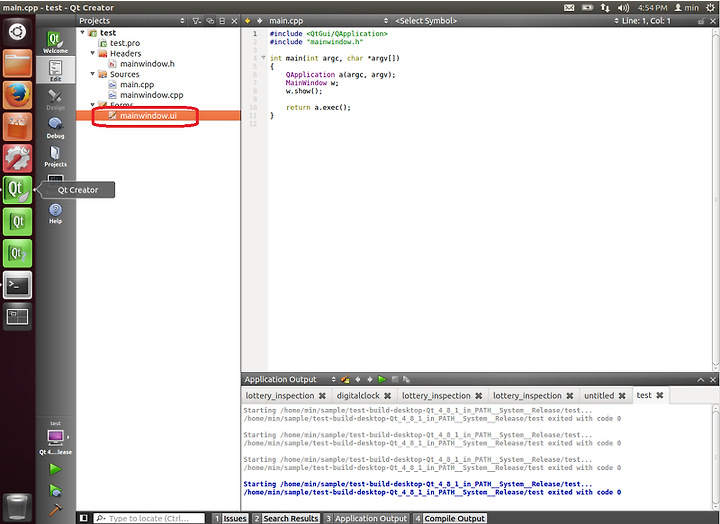720x524 pixels.
Task: Collapse the Forms folder
Action: 92,105
